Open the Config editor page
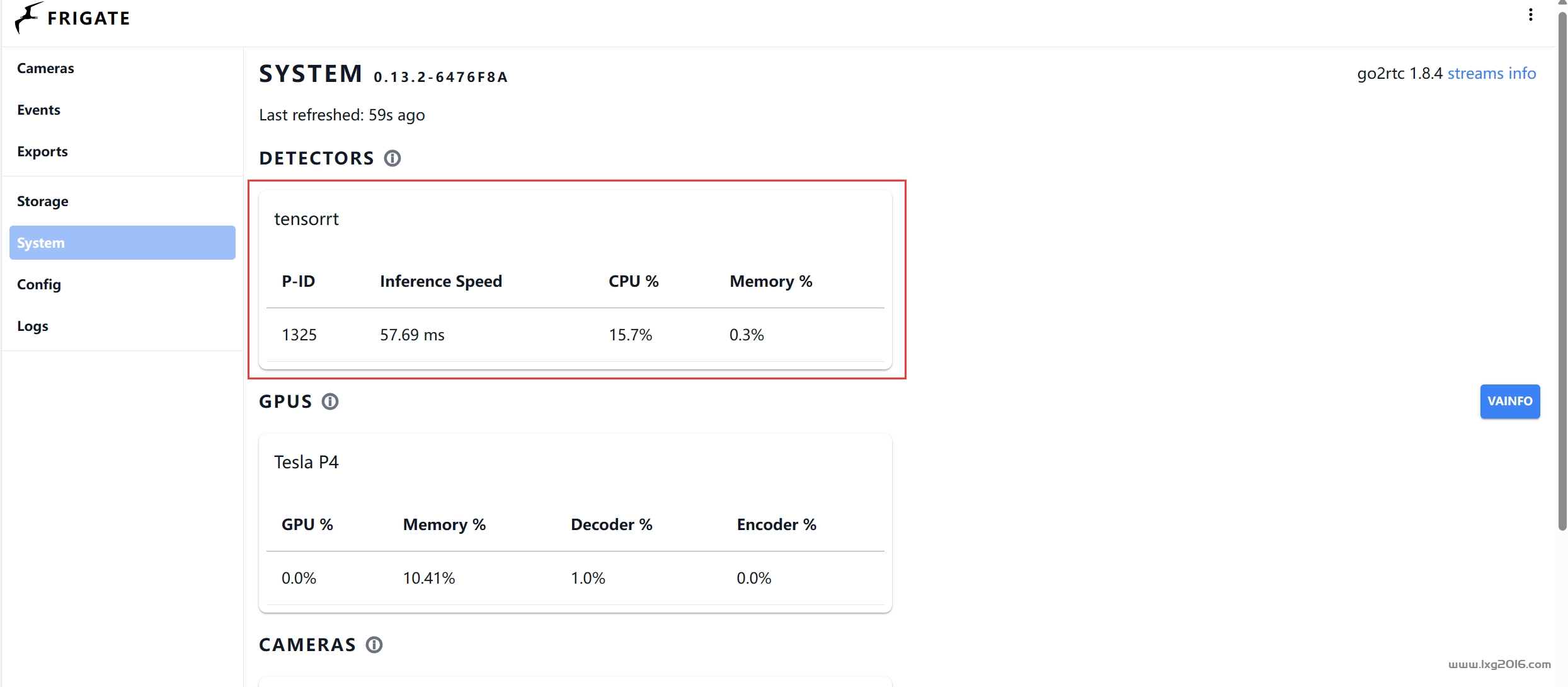This screenshot has height=687, width=1568. 39,284
